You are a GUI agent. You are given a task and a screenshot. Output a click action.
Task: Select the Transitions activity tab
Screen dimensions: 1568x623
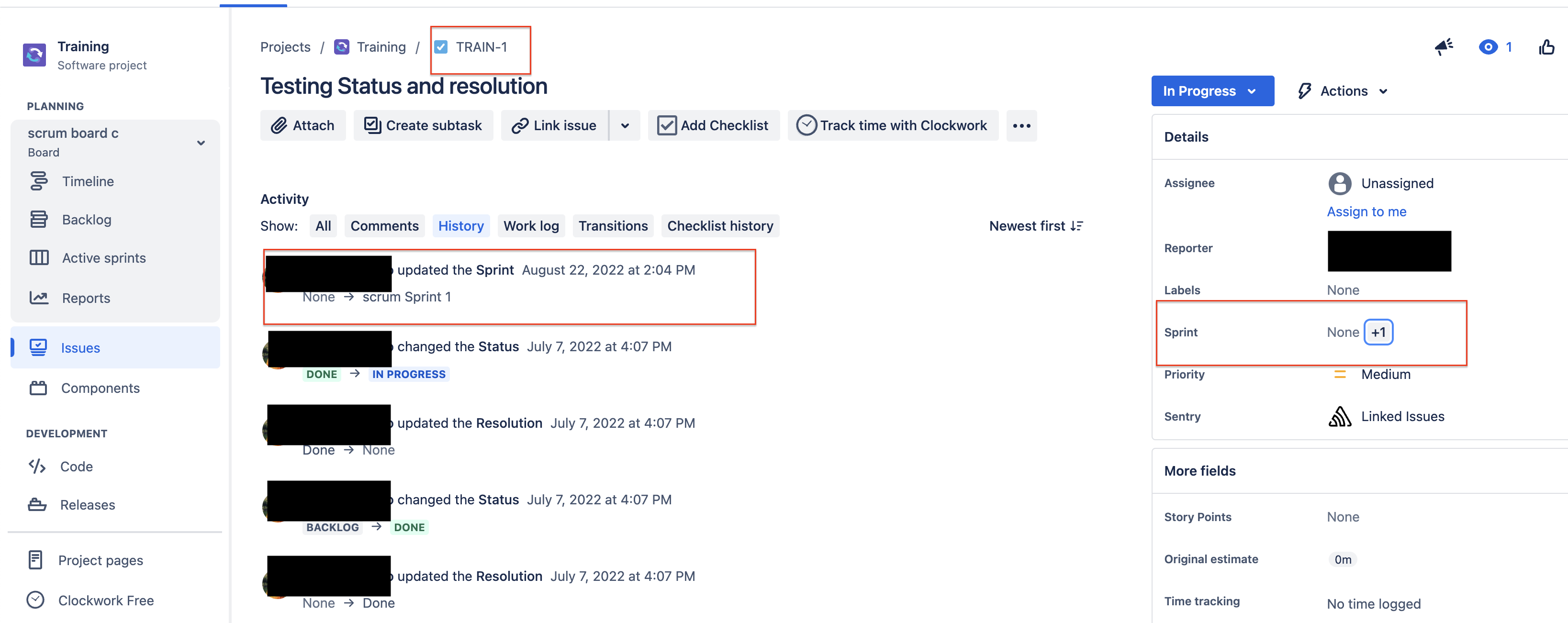click(612, 226)
